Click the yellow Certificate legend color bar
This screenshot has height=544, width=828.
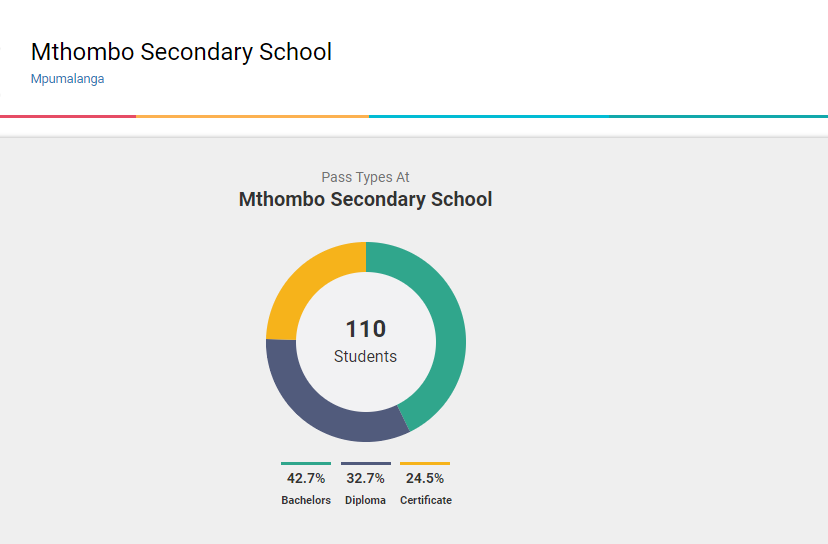coord(425,463)
